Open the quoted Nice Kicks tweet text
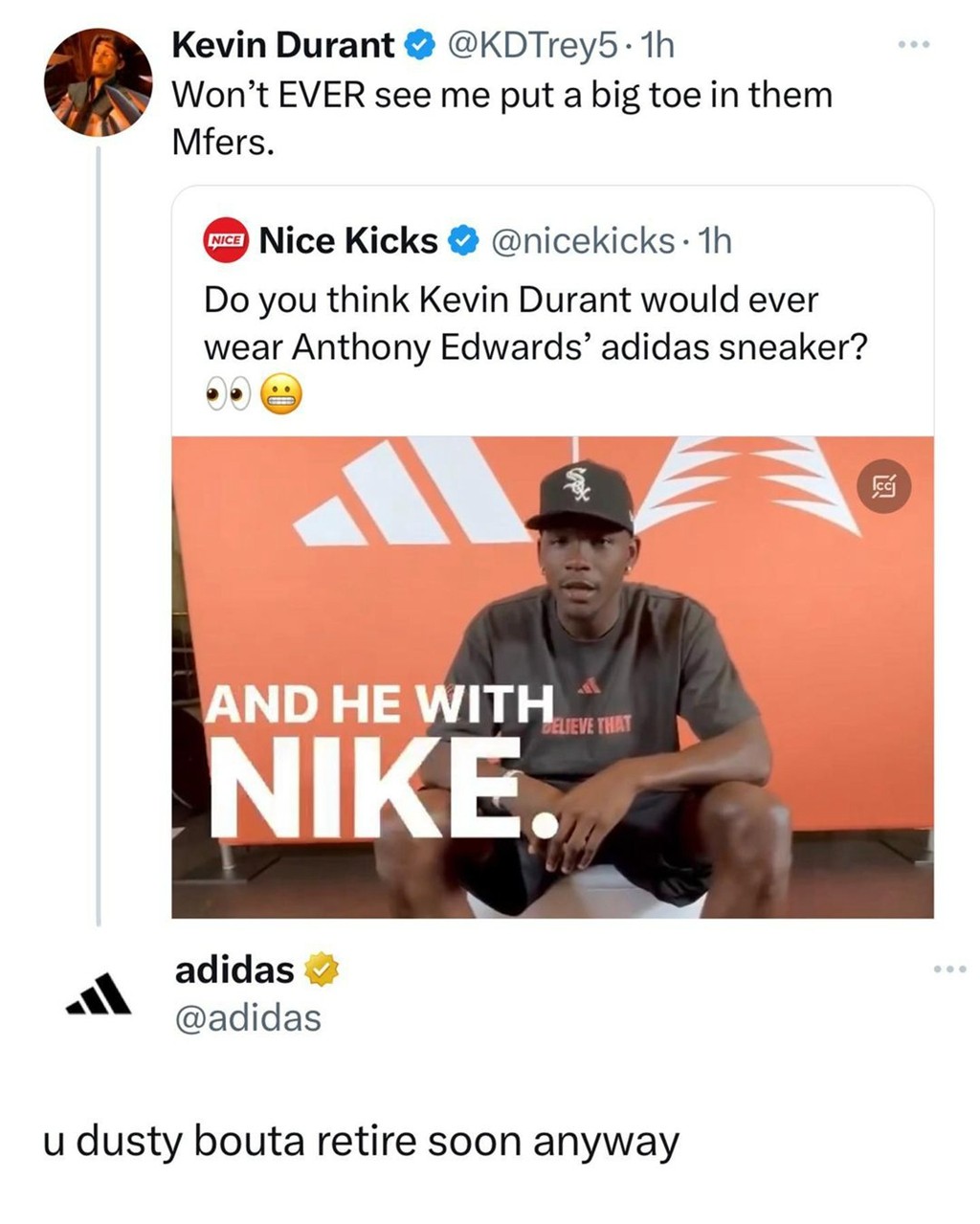The width and height of the screenshot is (980, 1224). (535, 323)
